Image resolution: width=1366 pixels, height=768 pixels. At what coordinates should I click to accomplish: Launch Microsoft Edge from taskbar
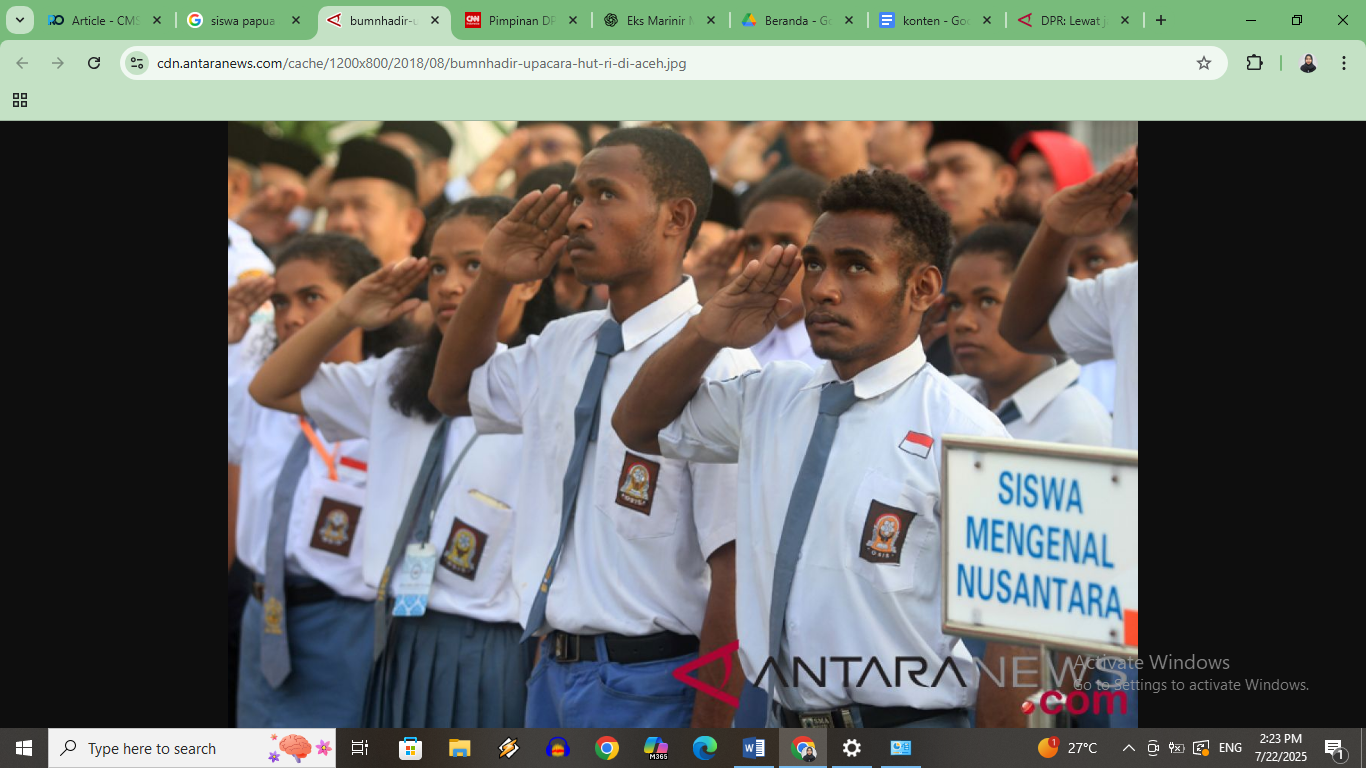tap(705, 748)
